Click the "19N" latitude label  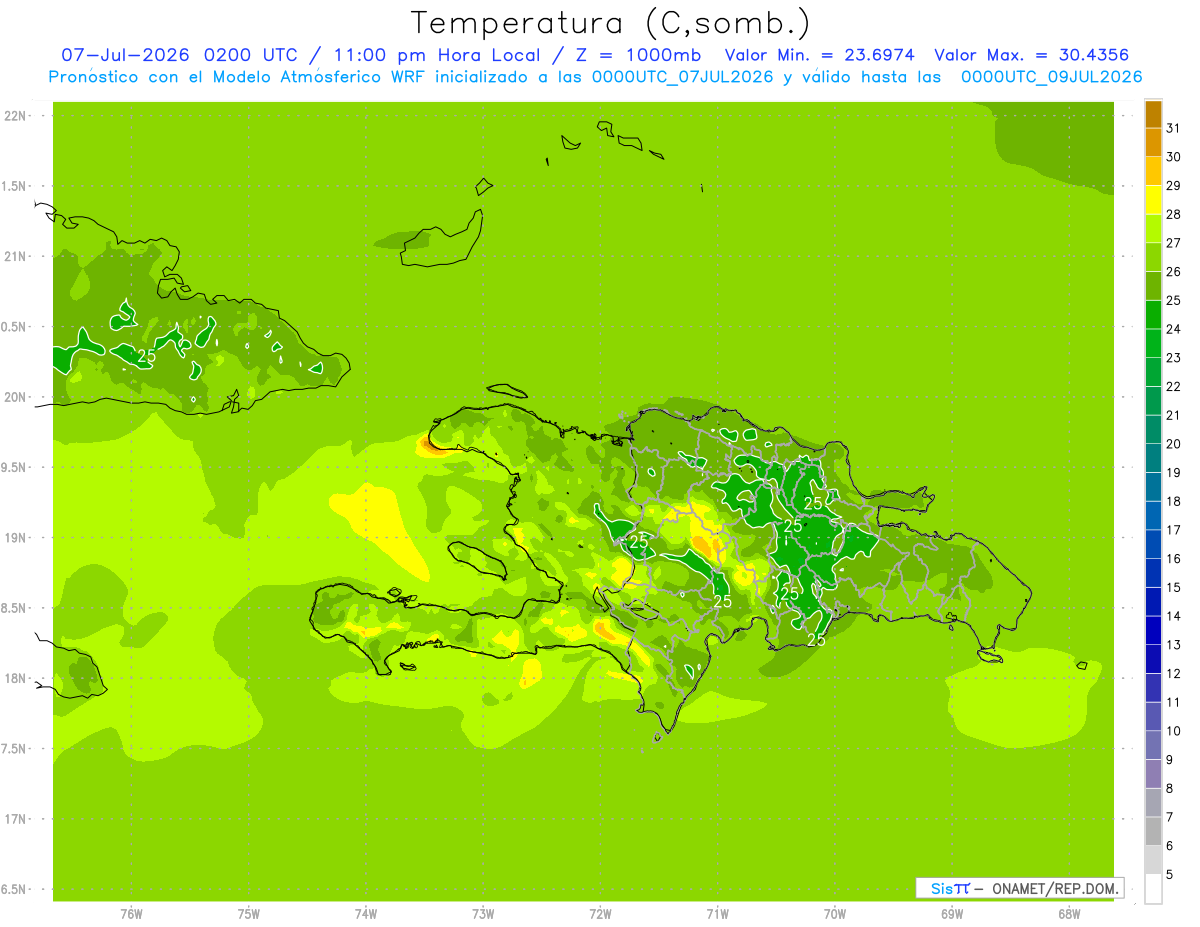click(15, 538)
